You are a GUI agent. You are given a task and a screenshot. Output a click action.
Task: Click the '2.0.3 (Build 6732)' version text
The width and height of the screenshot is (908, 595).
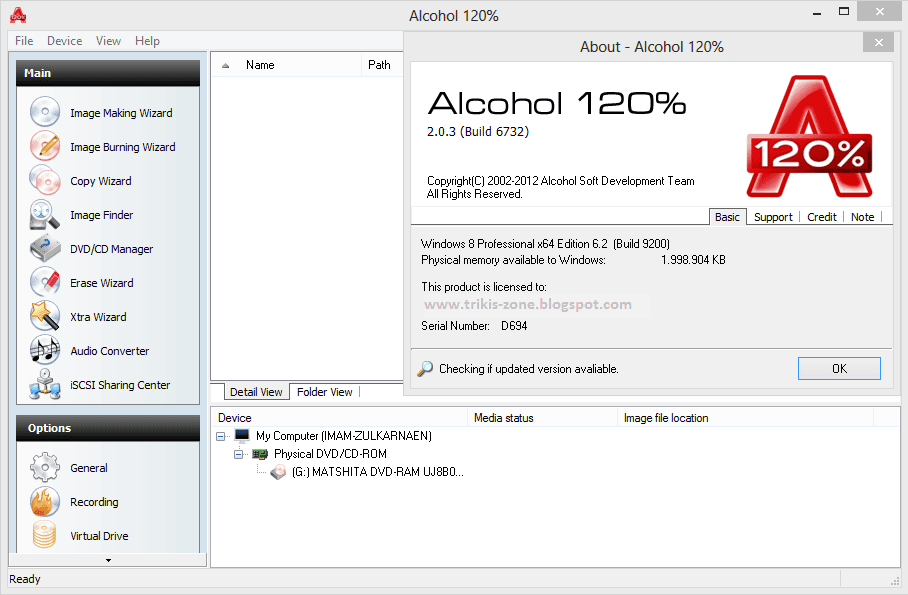478,132
